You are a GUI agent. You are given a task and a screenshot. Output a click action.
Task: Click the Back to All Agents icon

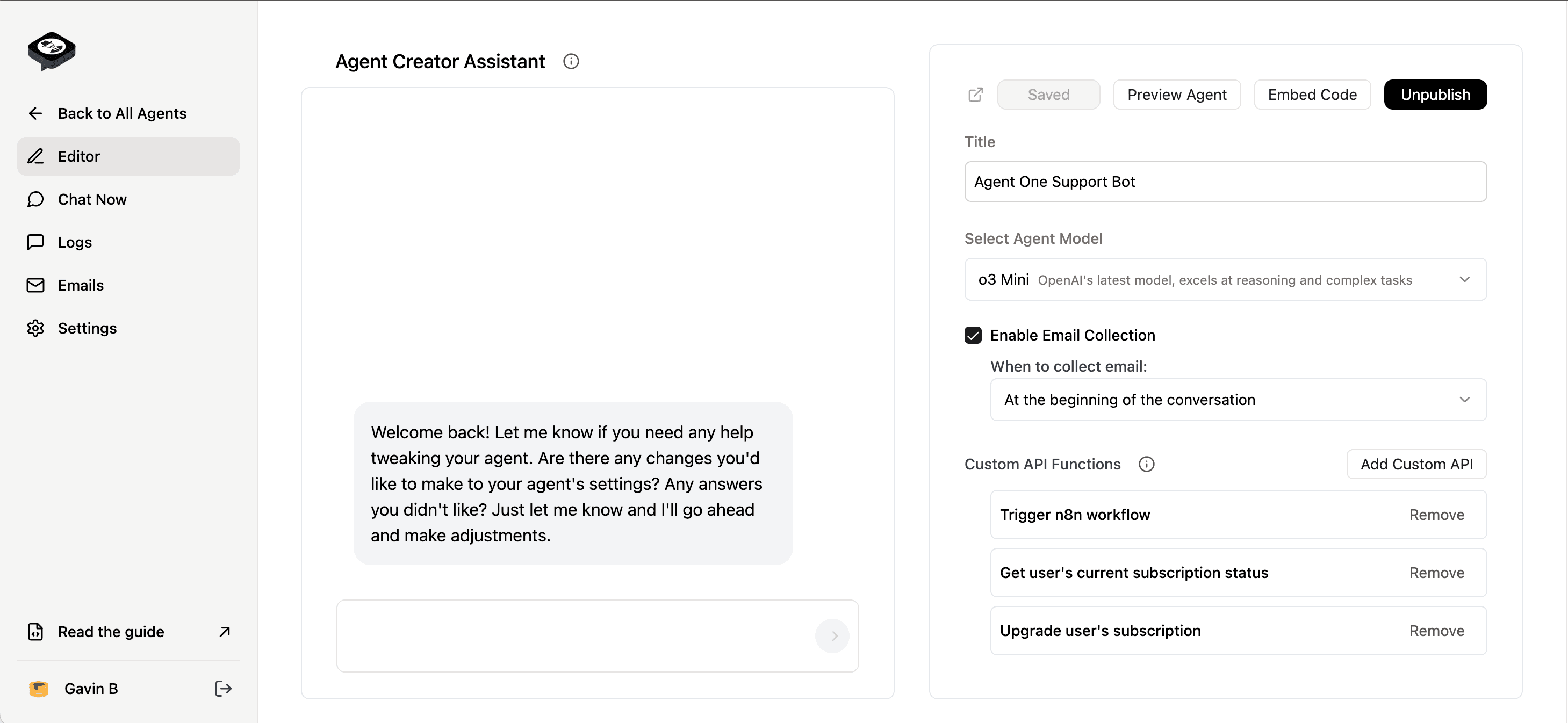pyautogui.click(x=35, y=113)
